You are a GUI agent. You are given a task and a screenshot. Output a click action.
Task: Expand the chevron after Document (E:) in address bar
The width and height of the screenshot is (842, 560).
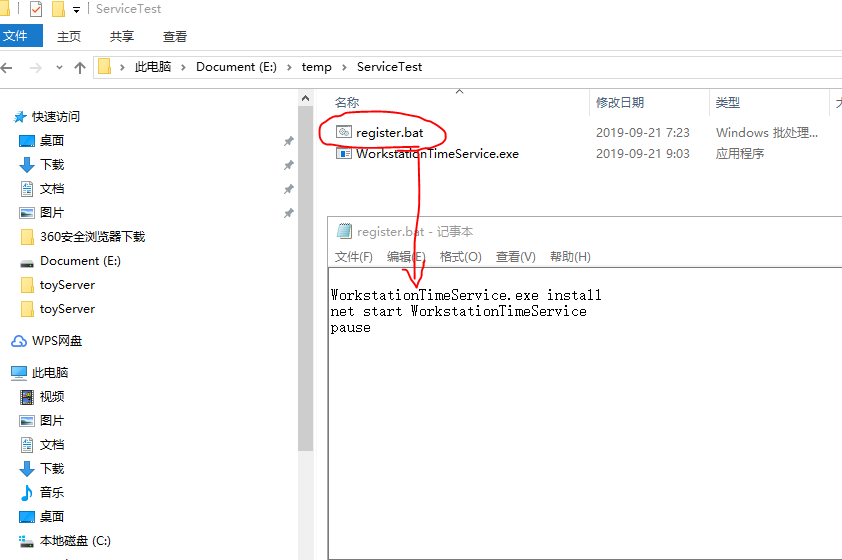[x=289, y=67]
